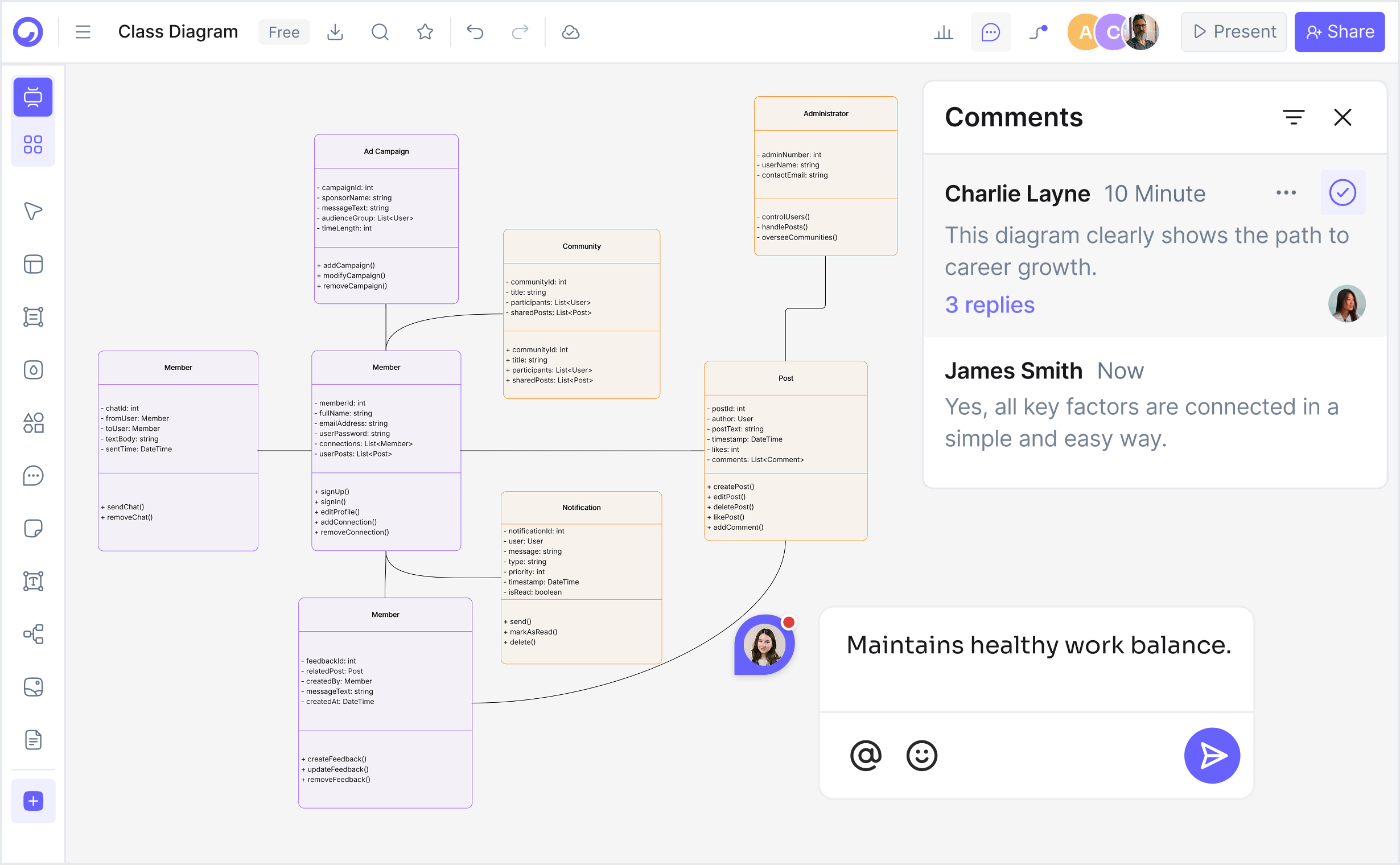Image resolution: width=1400 pixels, height=865 pixels.
Task: Click collaborator avatar with letter A
Action: pos(1083,32)
